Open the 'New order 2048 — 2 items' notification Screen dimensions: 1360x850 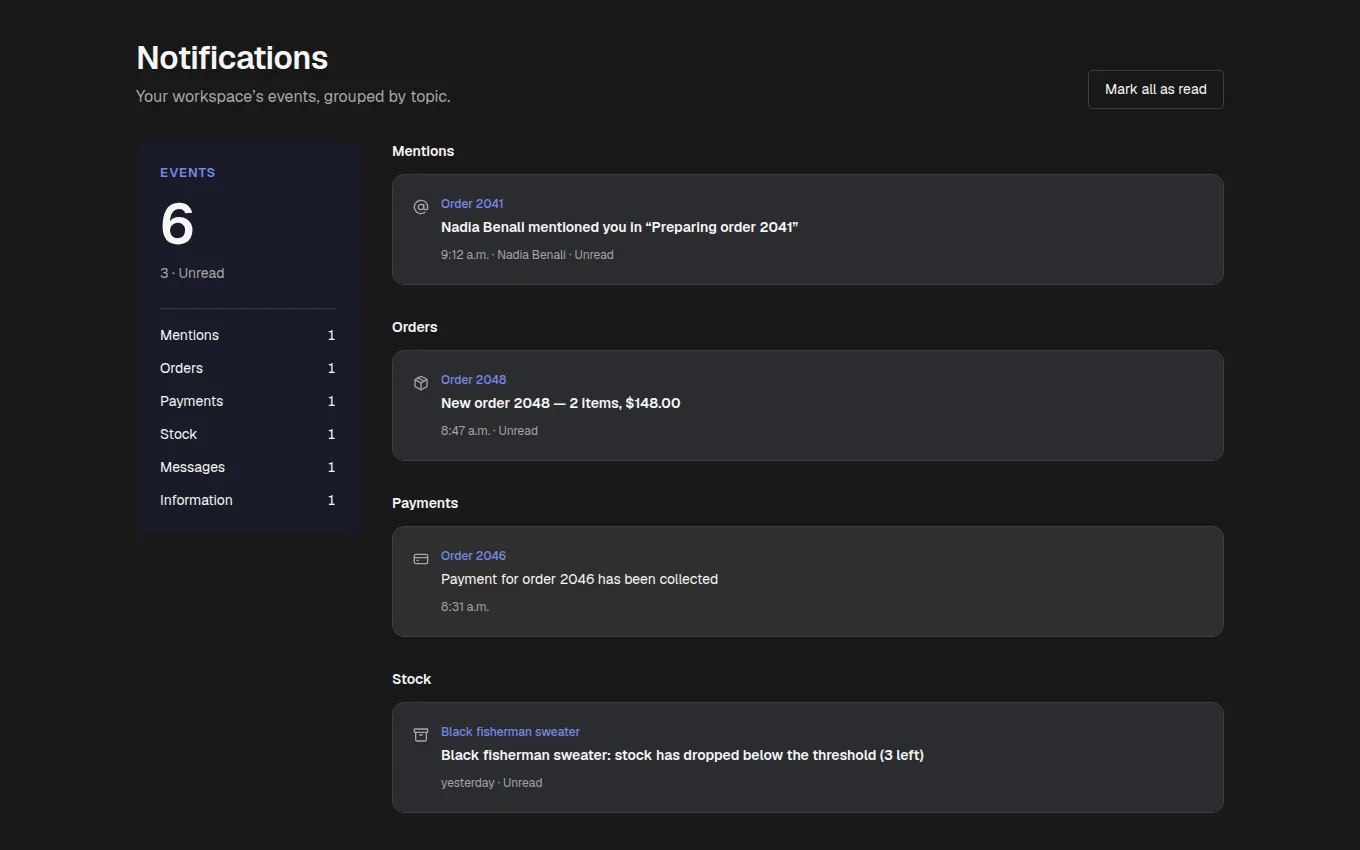560,403
